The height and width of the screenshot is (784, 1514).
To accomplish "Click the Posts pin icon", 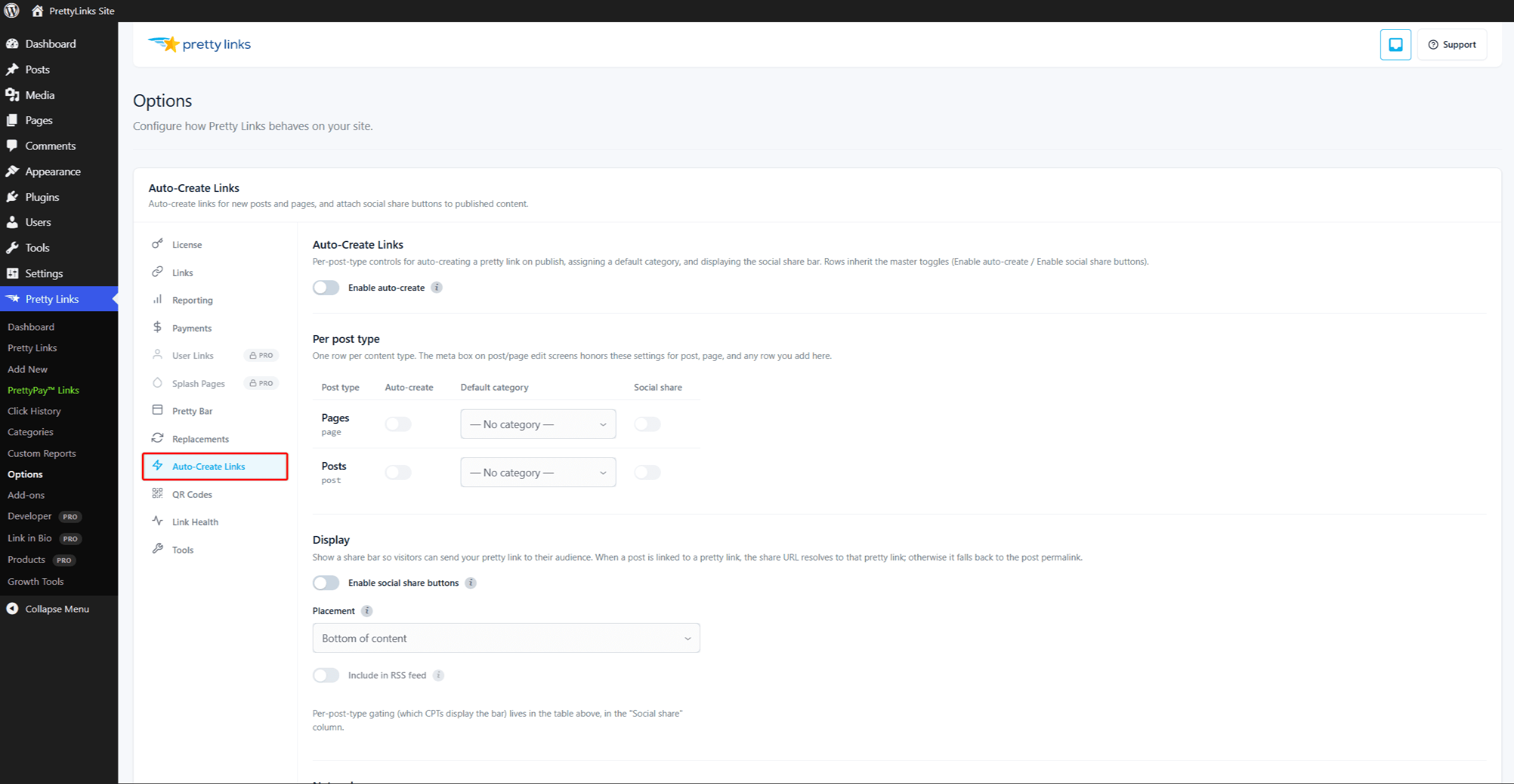I will click(x=12, y=69).
